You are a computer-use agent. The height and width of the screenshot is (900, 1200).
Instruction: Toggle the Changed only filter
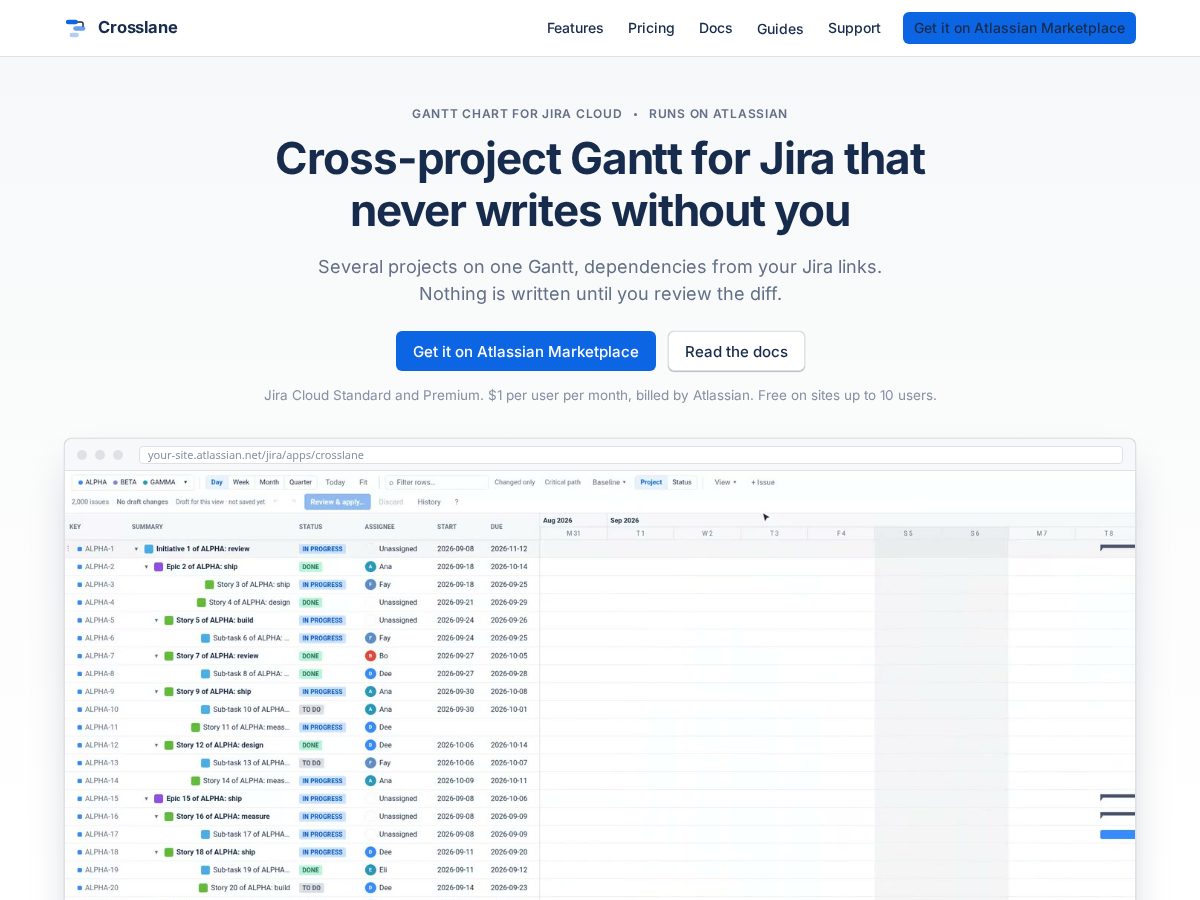click(515, 482)
